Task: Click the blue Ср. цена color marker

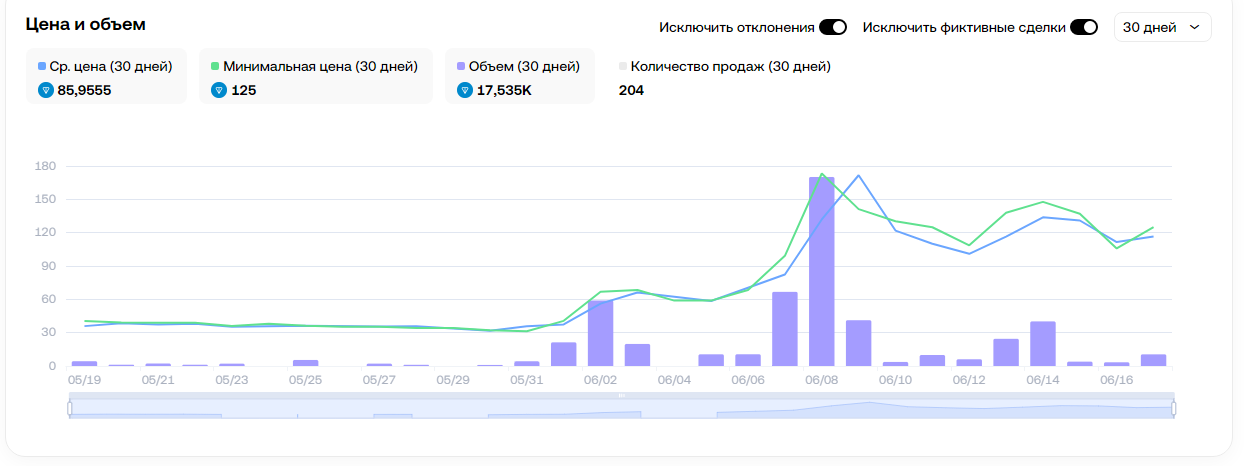Action: pos(42,67)
